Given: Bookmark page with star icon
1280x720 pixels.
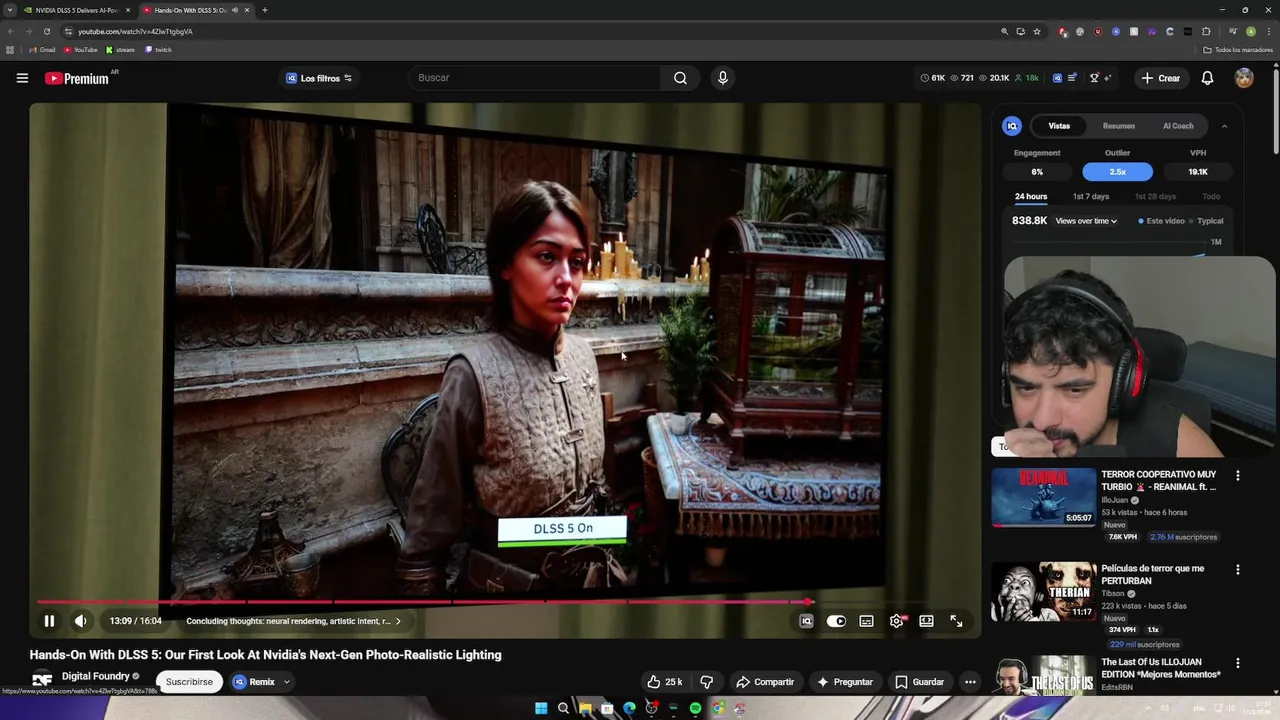Looking at the screenshot, I should click(x=1037, y=31).
